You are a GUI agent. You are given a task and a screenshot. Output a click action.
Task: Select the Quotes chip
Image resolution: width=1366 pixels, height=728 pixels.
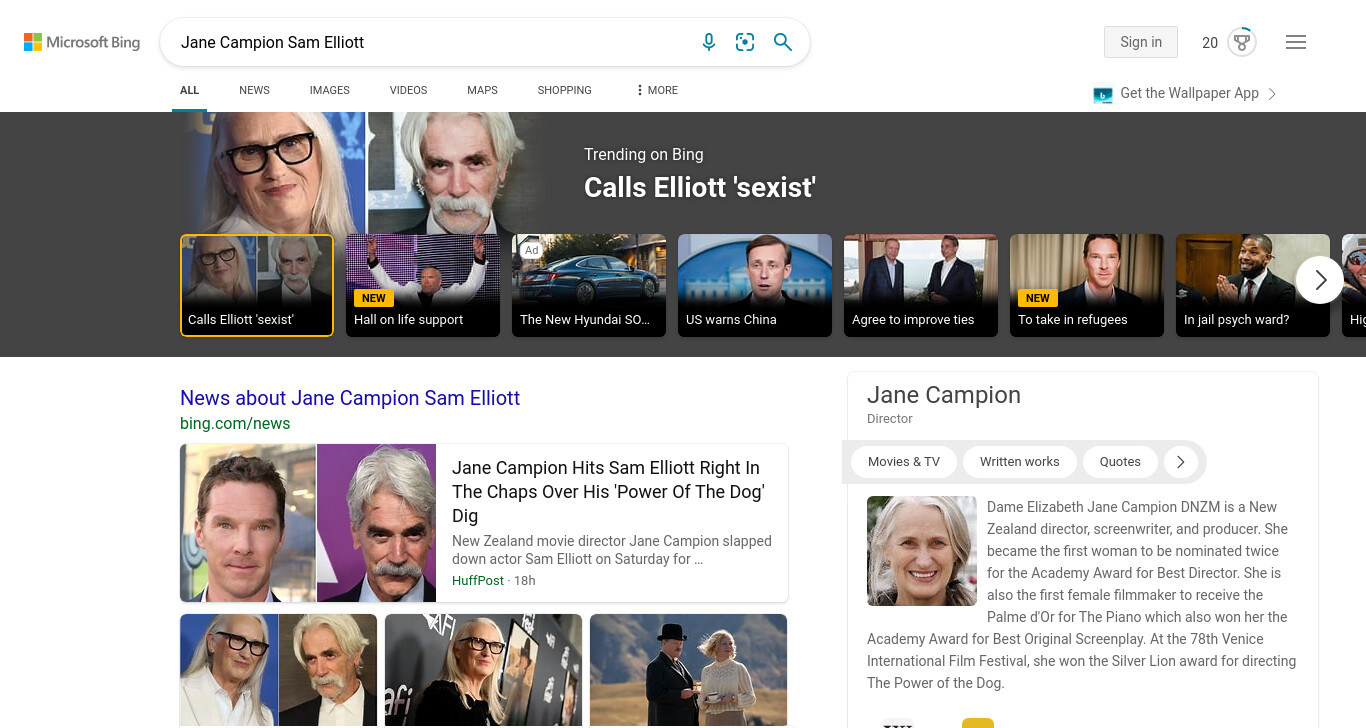tap(1120, 462)
